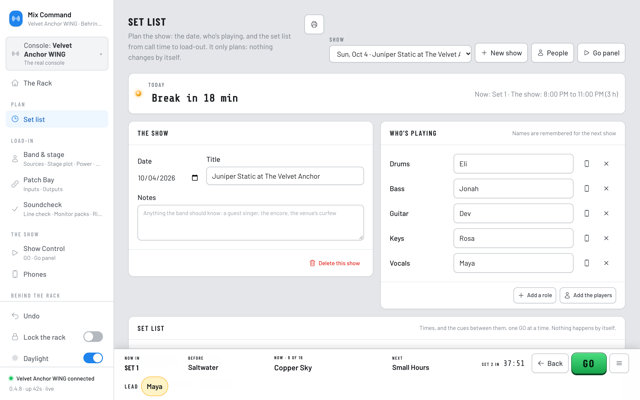The width and height of the screenshot is (640, 400).
Task: Click the house icon beside The Rack
Action: (15, 83)
